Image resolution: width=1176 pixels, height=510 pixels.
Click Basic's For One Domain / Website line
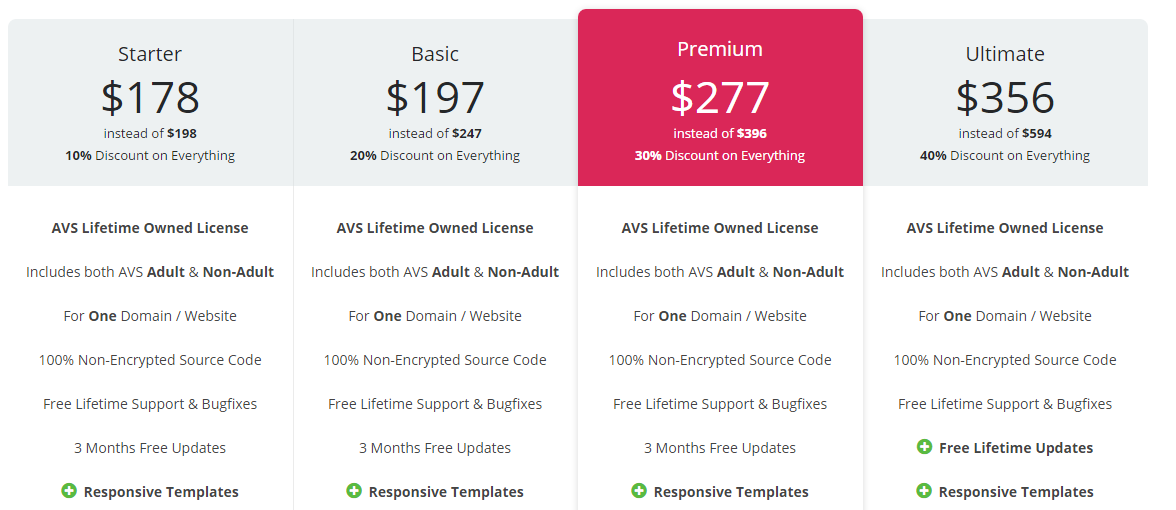click(435, 316)
